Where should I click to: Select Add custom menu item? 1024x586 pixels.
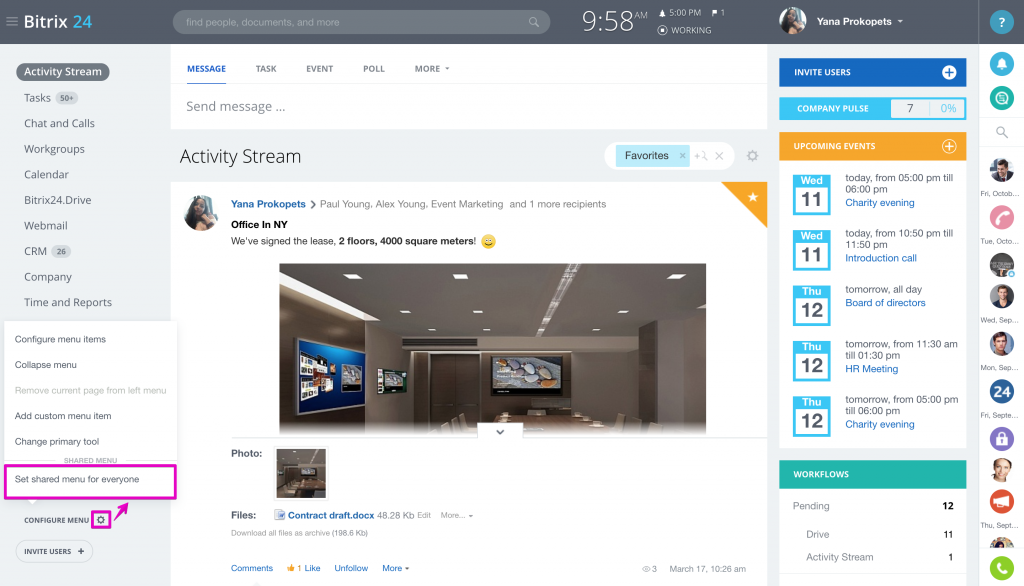tap(63, 415)
